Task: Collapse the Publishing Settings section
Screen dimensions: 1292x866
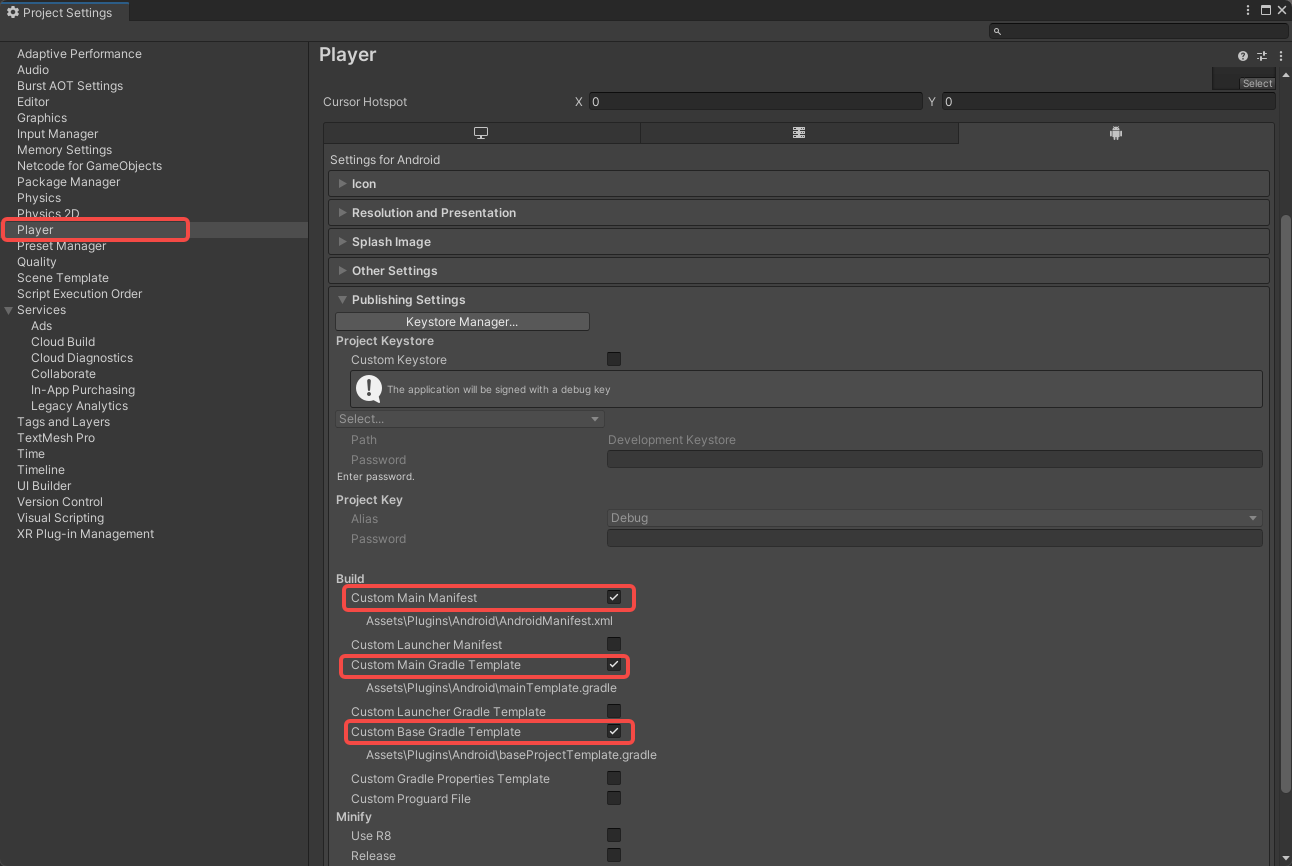Action: pyautogui.click(x=408, y=300)
